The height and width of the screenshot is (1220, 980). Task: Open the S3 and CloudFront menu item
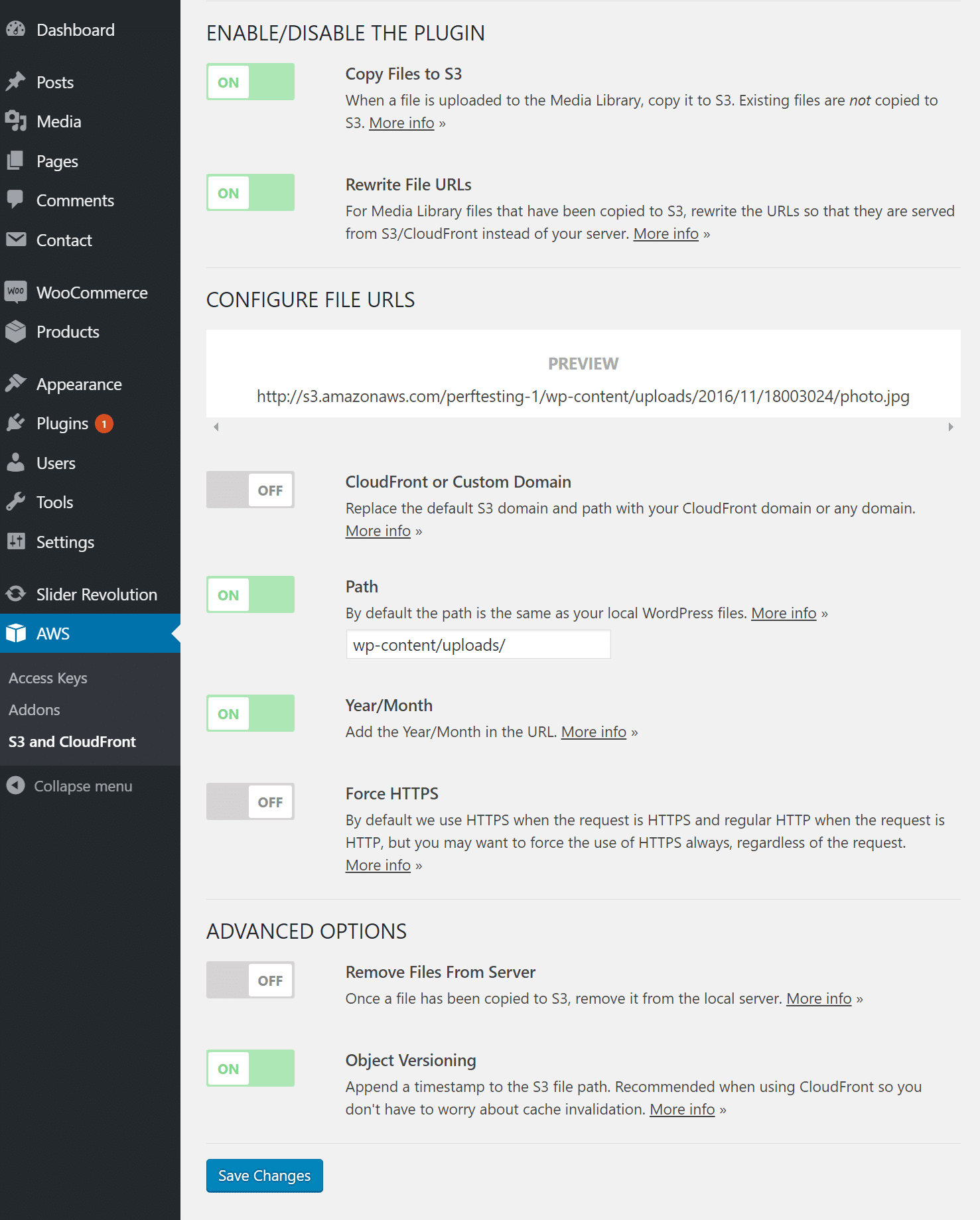pos(72,741)
